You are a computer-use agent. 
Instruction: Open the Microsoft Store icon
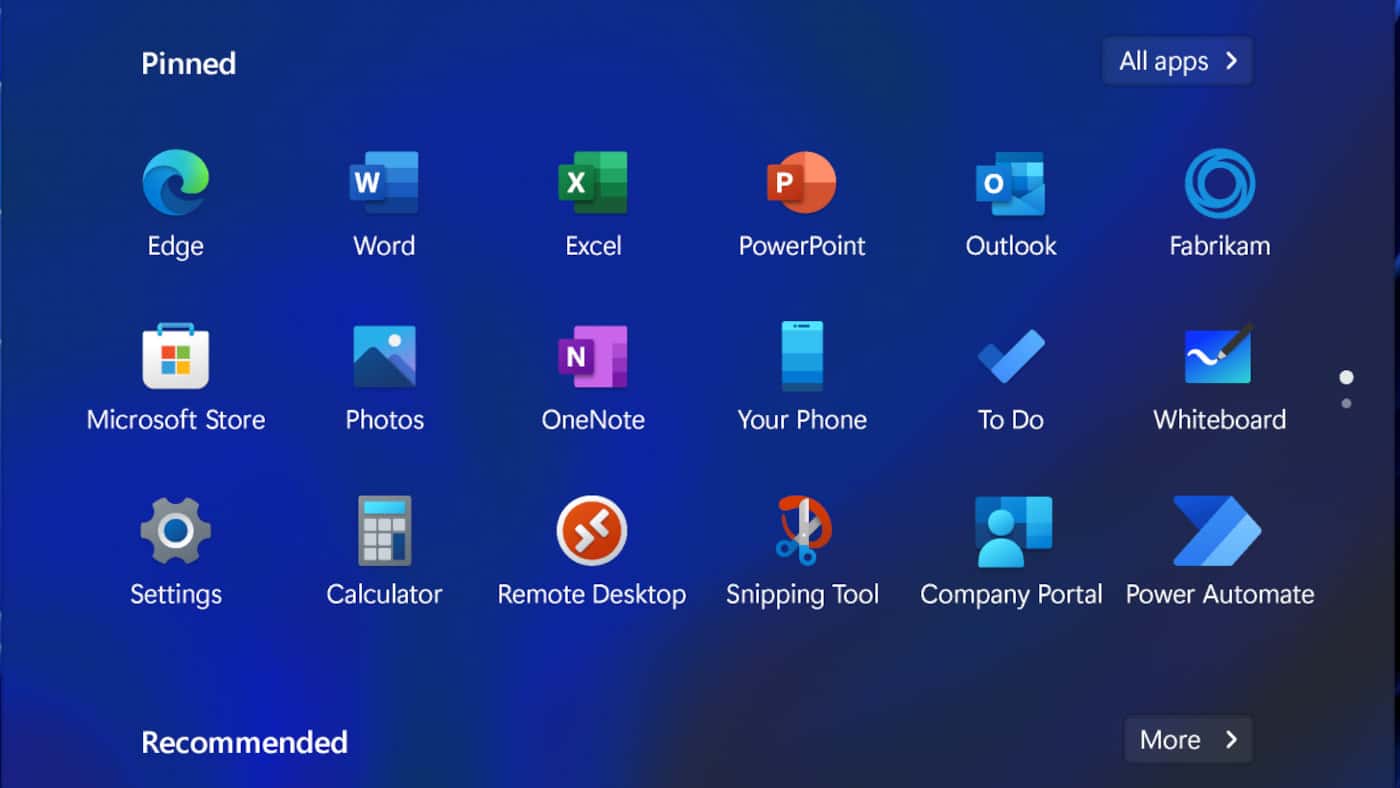point(176,356)
